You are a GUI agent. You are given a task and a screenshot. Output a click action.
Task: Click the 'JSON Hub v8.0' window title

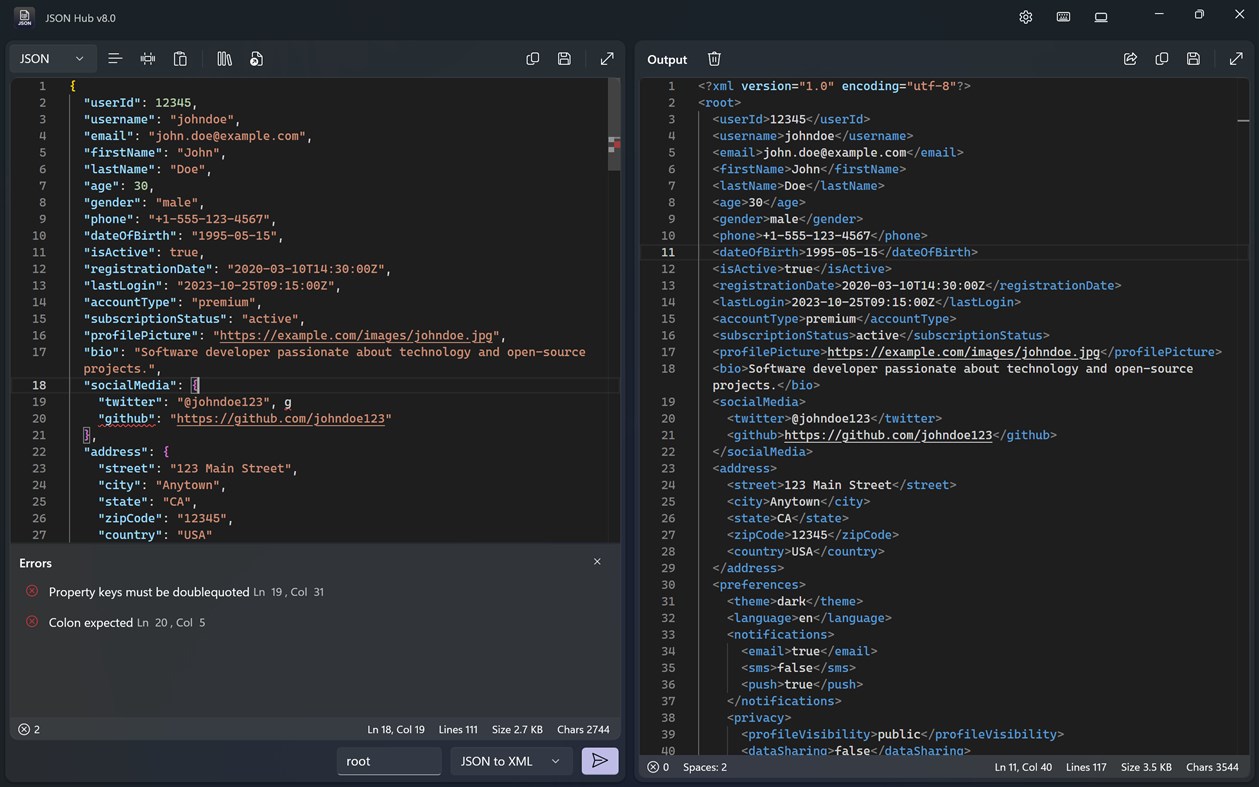click(x=81, y=18)
